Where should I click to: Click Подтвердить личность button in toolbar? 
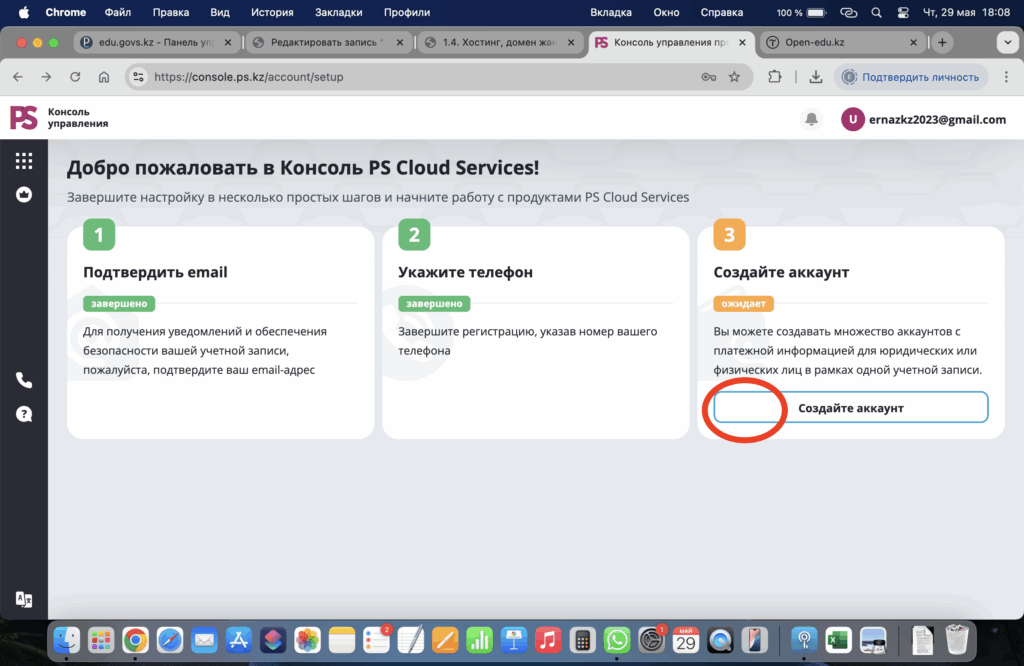click(912, 77)
